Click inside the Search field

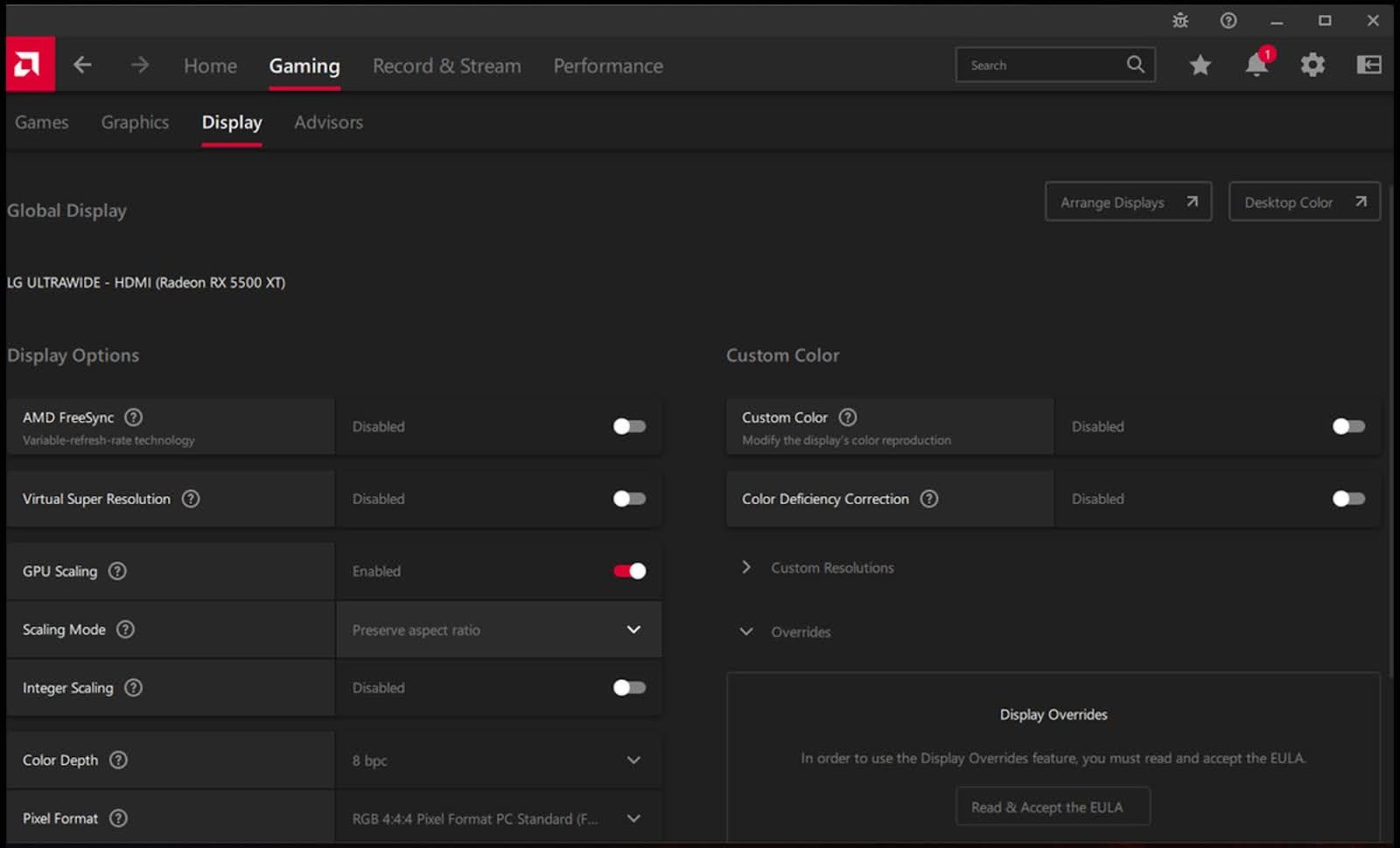[x=1034, y=65]
